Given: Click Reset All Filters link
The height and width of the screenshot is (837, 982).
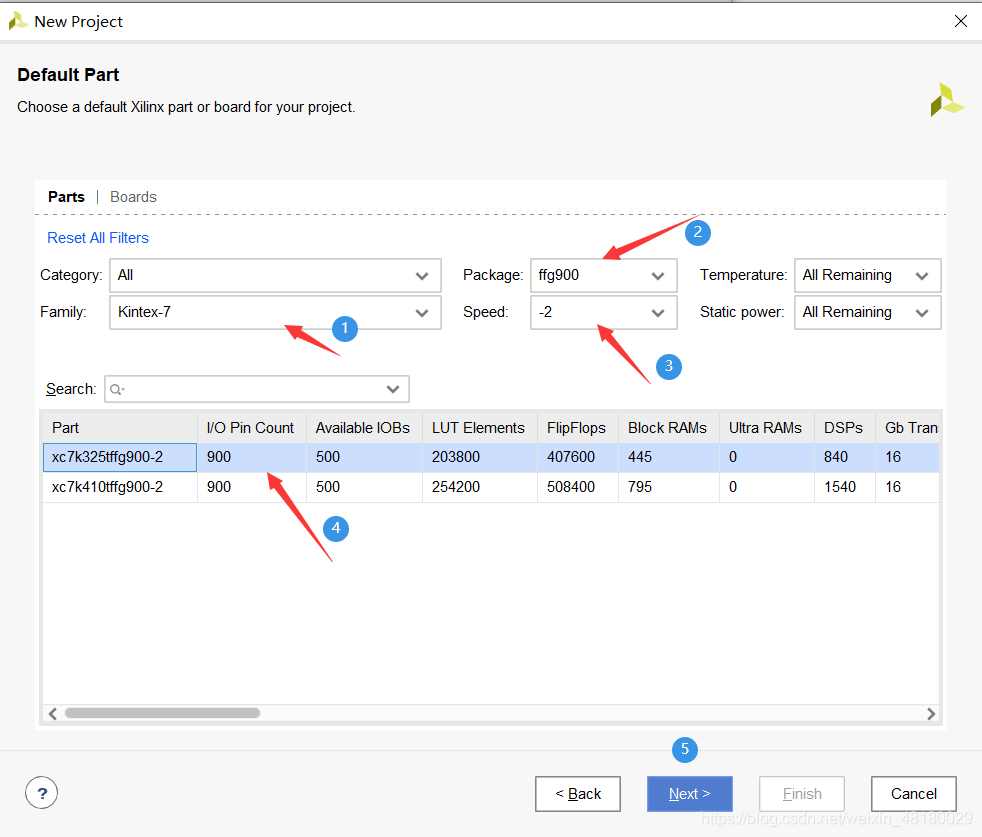Looking at the screenshot, I should (98, 238).
